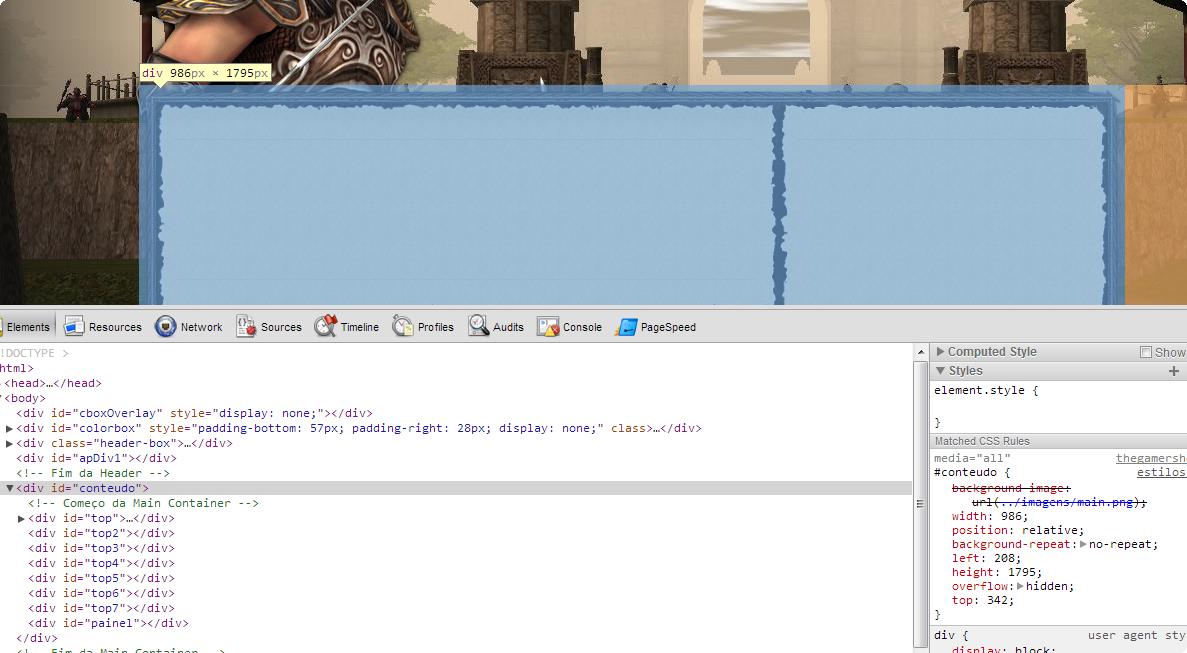The width and height of the screenshot is (1187, 653).
Task: Click the panel splitter grip handle
Action: [x=921, y=503]
